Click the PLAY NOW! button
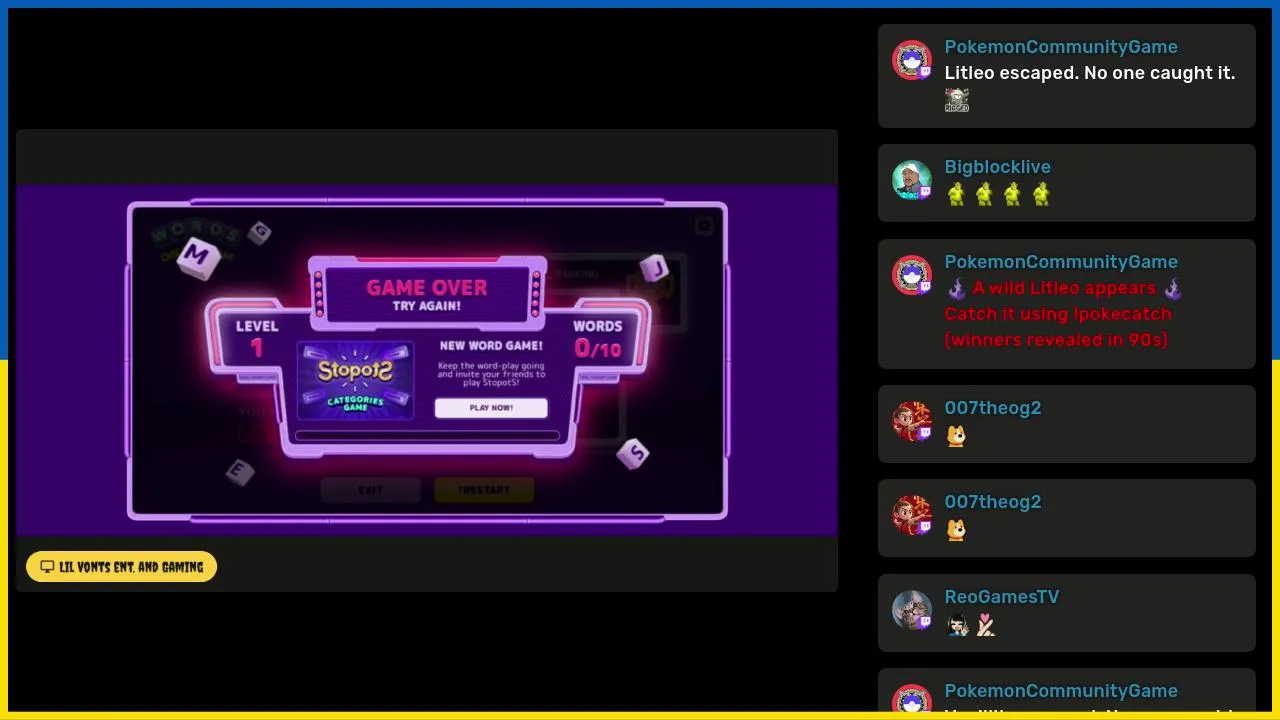Screen dimensions: 1280x720 pyautogui.click(x=491, y=408)
